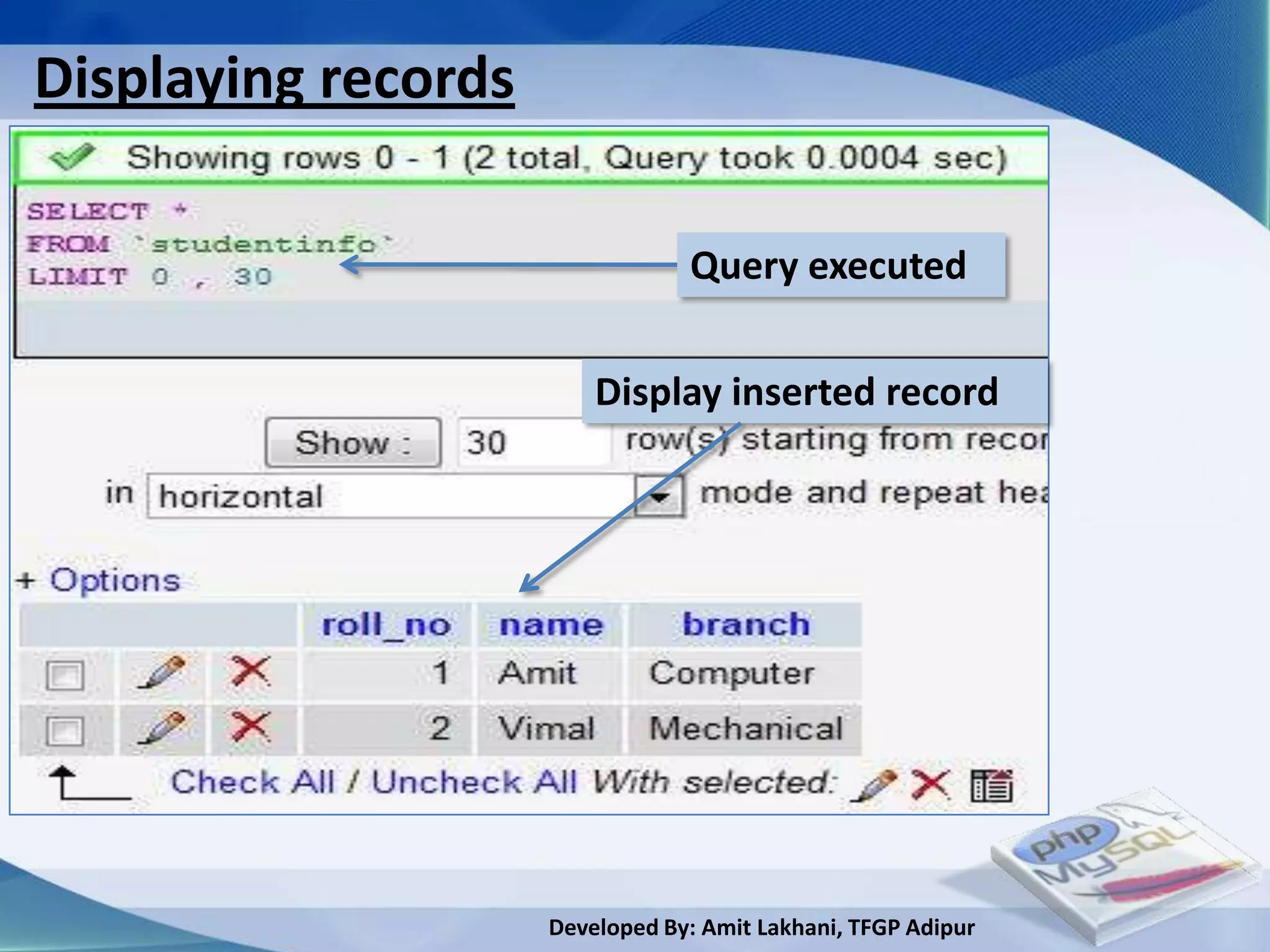Screen dimensions: 1270x952
Task: Click the Computer branch cell
Action: coord(745,674)
